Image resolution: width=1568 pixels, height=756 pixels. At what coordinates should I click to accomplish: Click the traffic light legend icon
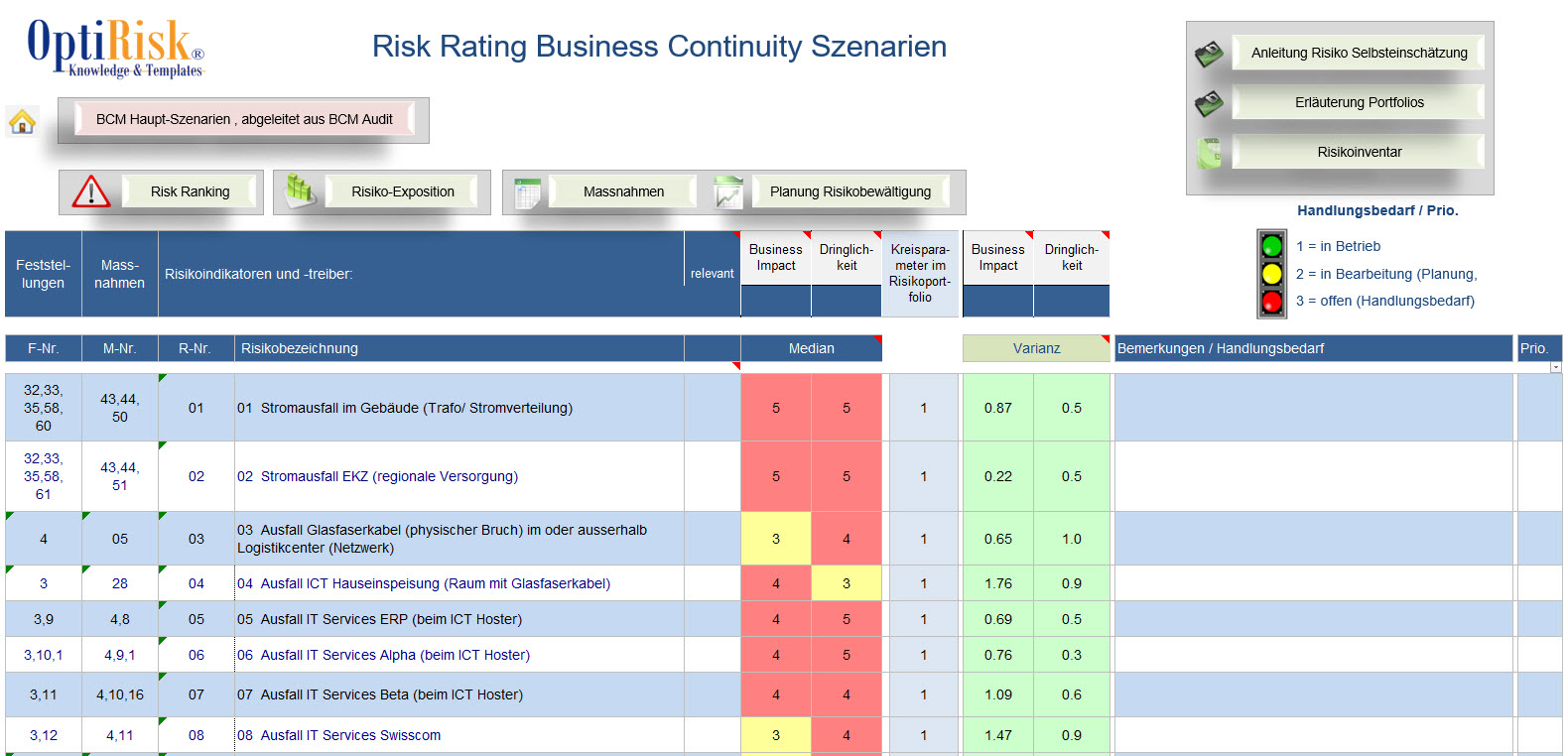tap(1271, 274)
